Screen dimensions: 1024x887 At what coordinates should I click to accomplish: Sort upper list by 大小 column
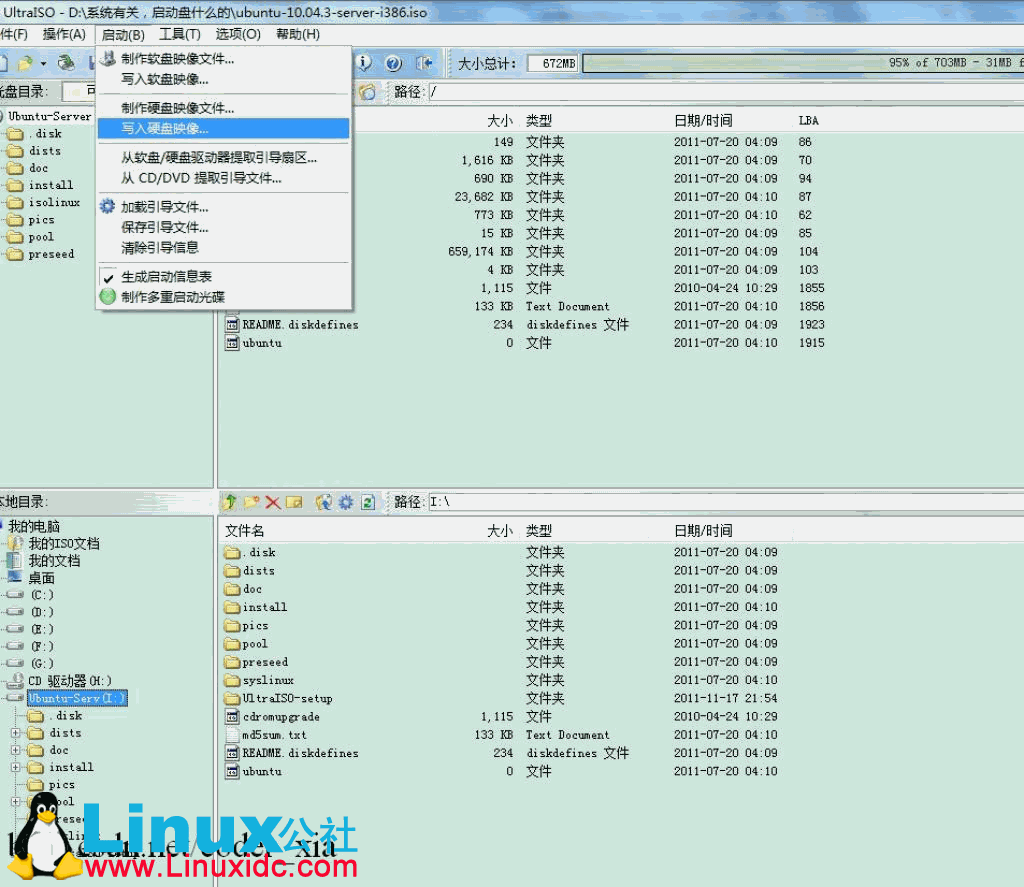tap(500, 120)
